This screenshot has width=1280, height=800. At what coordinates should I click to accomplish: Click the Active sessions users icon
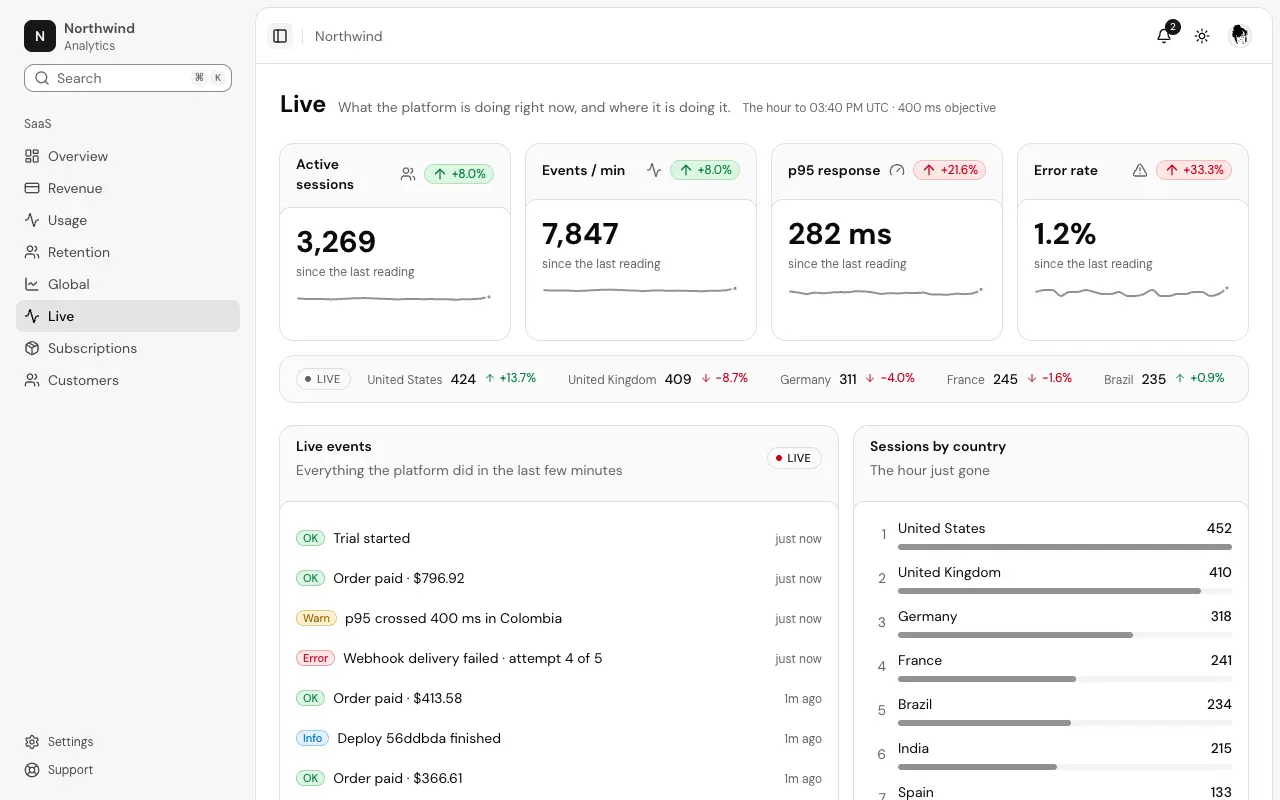pos(408,174)
